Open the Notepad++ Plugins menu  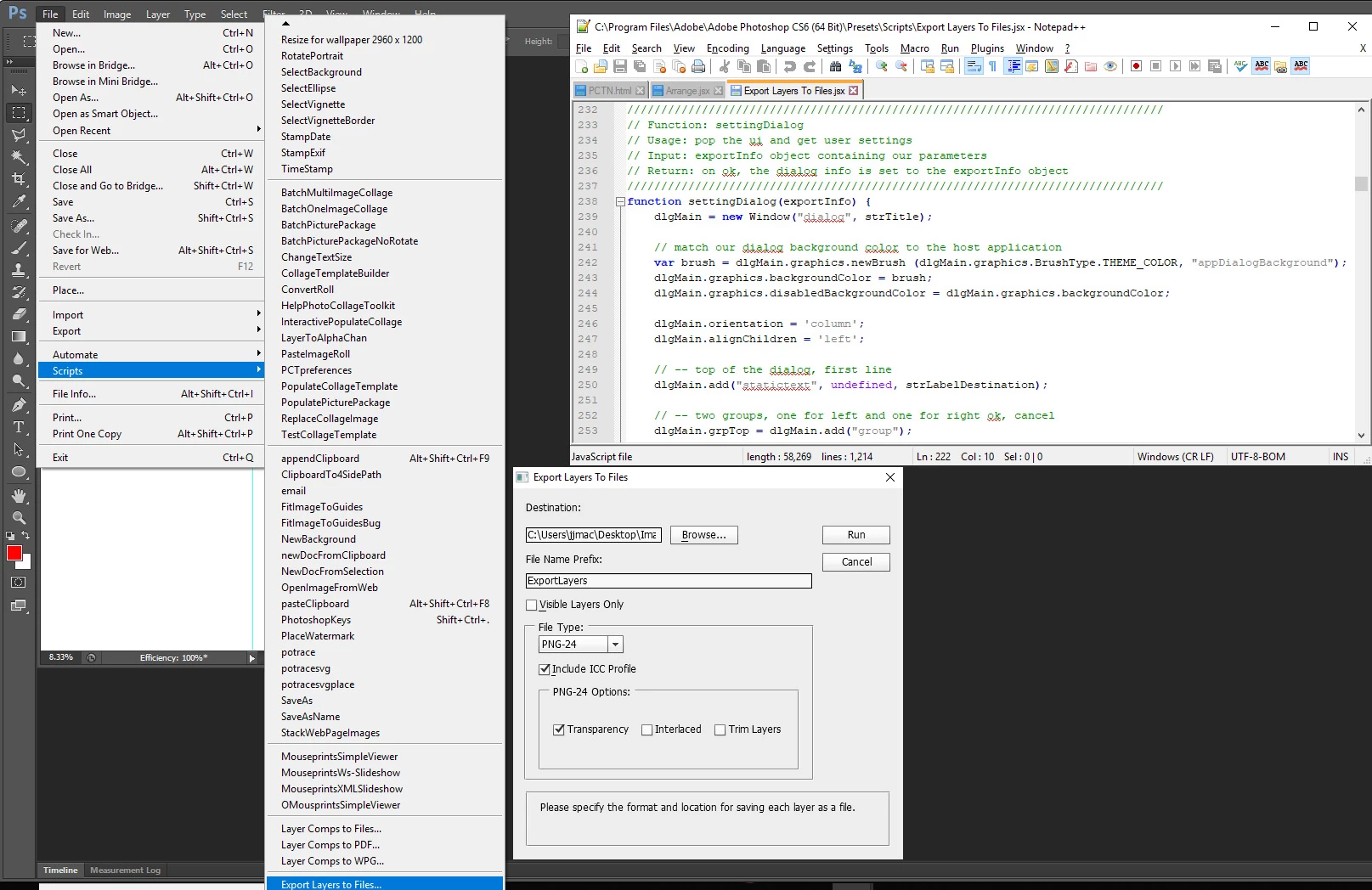pyautogui.click(x=987, y=48)
